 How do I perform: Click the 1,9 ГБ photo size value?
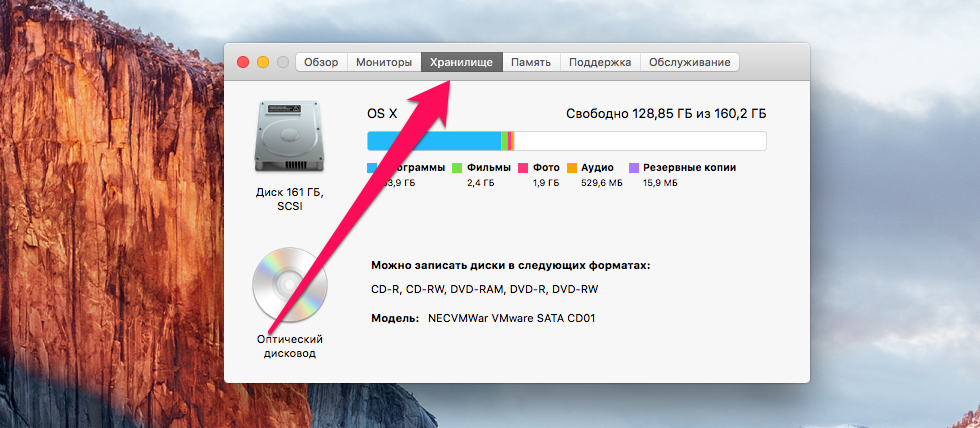(546, 183)
